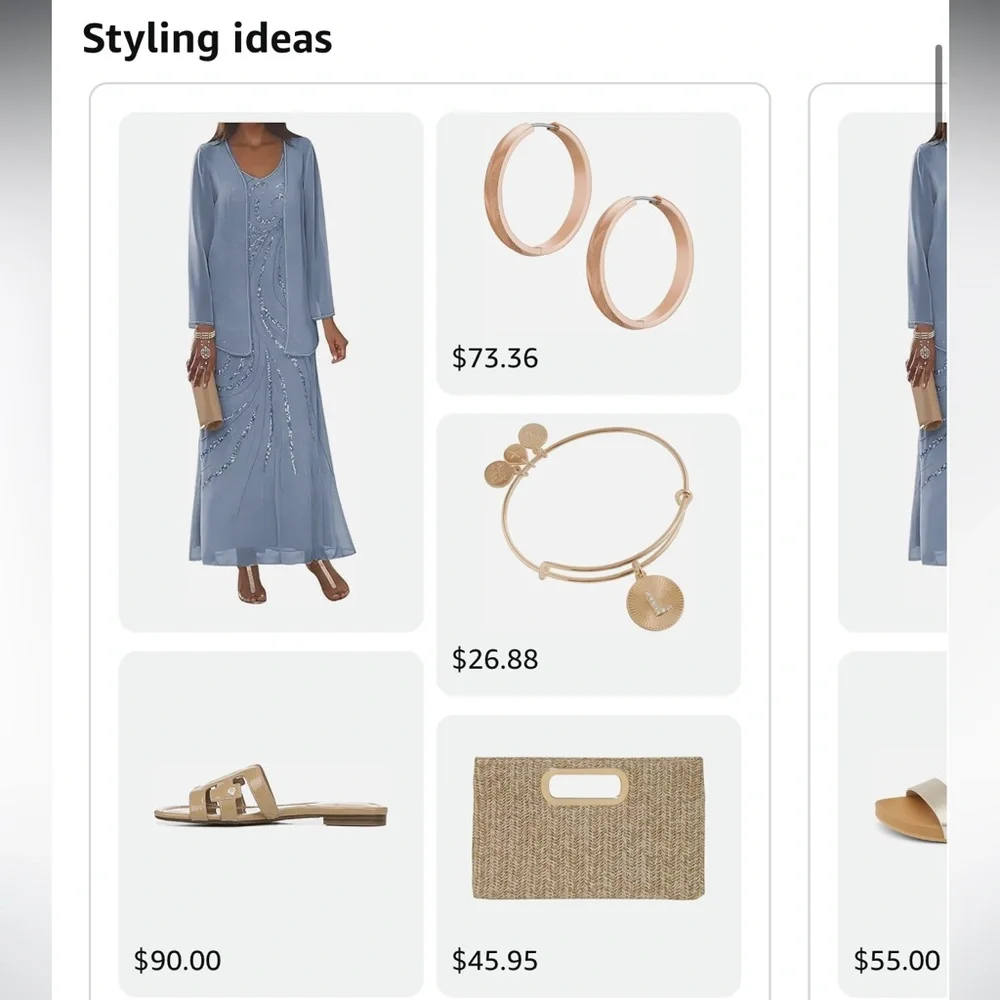Screen dimensions: 1000x1000
Task: Open the blue beaded dress model image
Action: point(271,372)
